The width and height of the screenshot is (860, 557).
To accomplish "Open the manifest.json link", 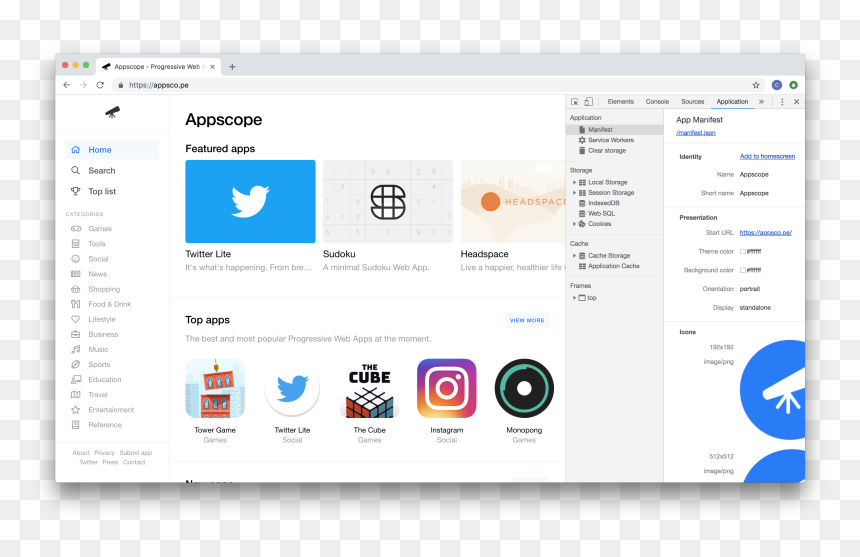I will point(695,133).
